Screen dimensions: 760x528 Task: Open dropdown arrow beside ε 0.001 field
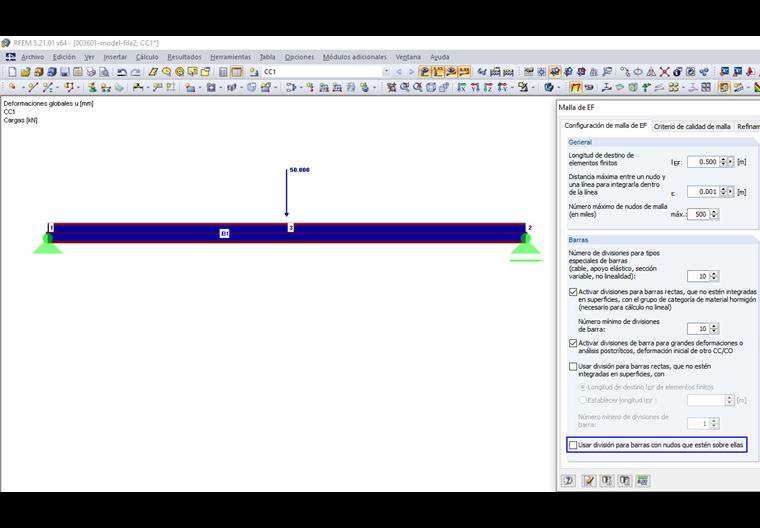point(730,192)
